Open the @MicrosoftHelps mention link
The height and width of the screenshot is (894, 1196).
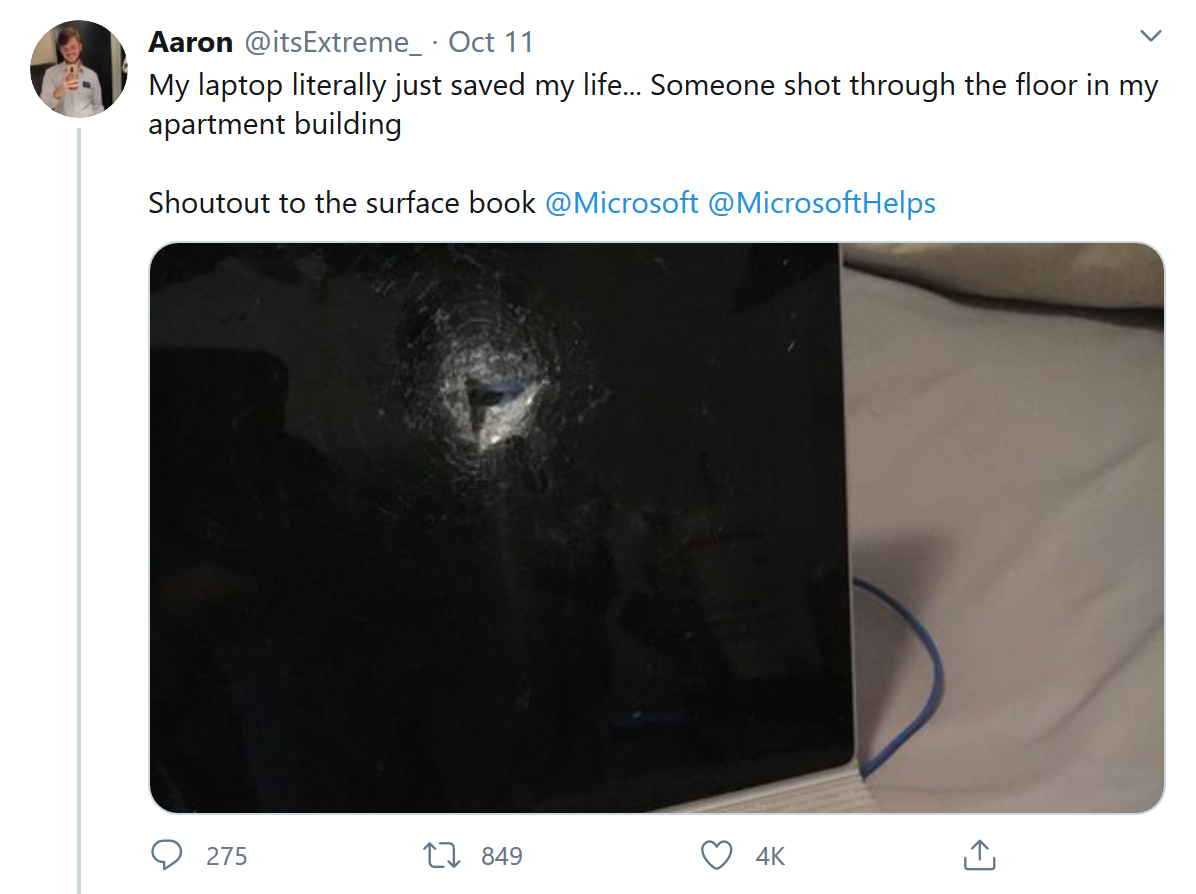click(821, 203)
